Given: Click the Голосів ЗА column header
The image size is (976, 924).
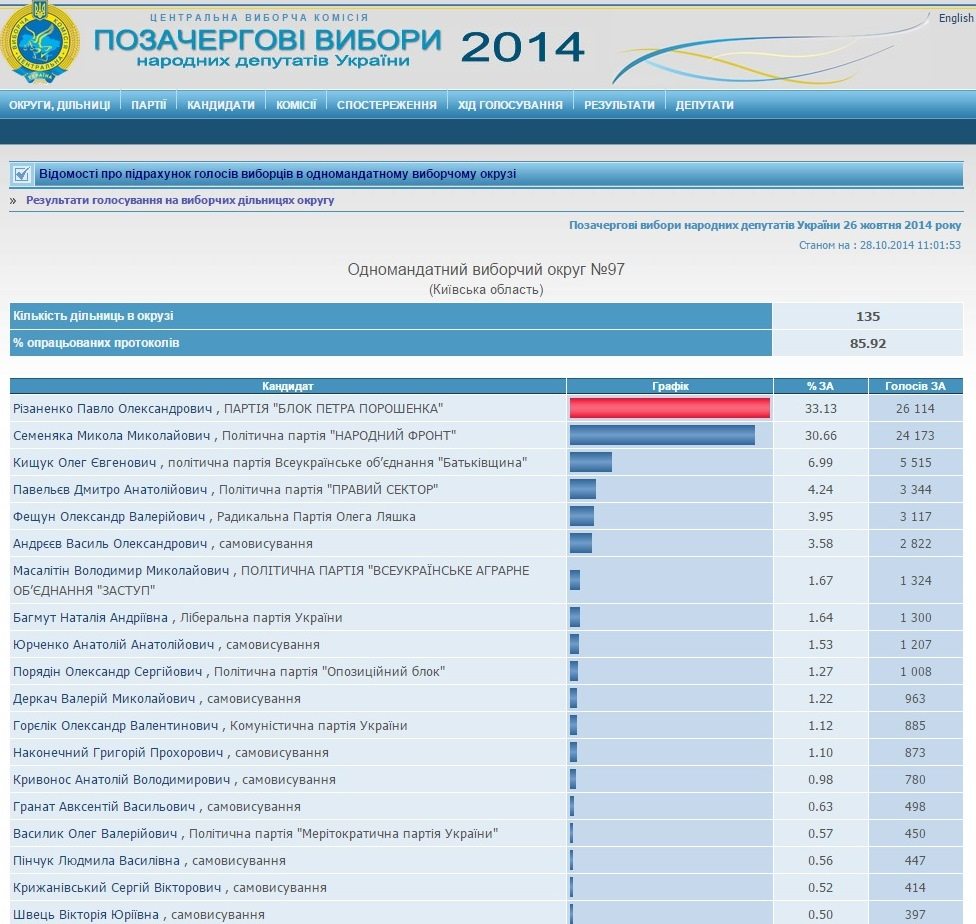Looking at the screenshot, I should [916, 386].
